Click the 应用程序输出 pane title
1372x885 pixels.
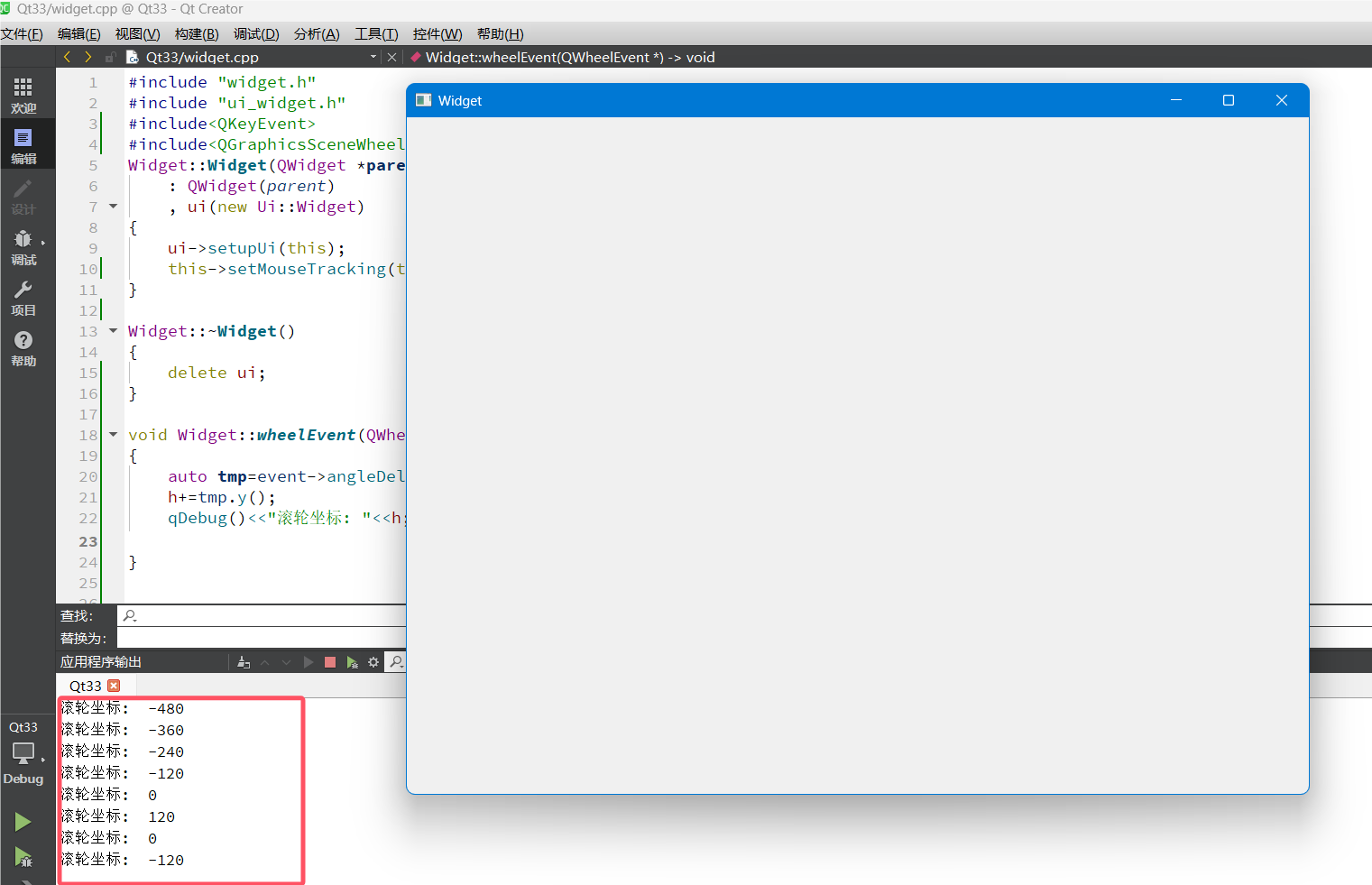(x=101, y=662)
